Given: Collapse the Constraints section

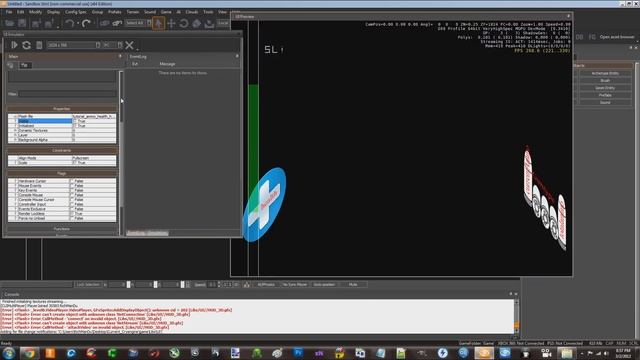Looking at the screenshot, I should [x=62, y=151].
